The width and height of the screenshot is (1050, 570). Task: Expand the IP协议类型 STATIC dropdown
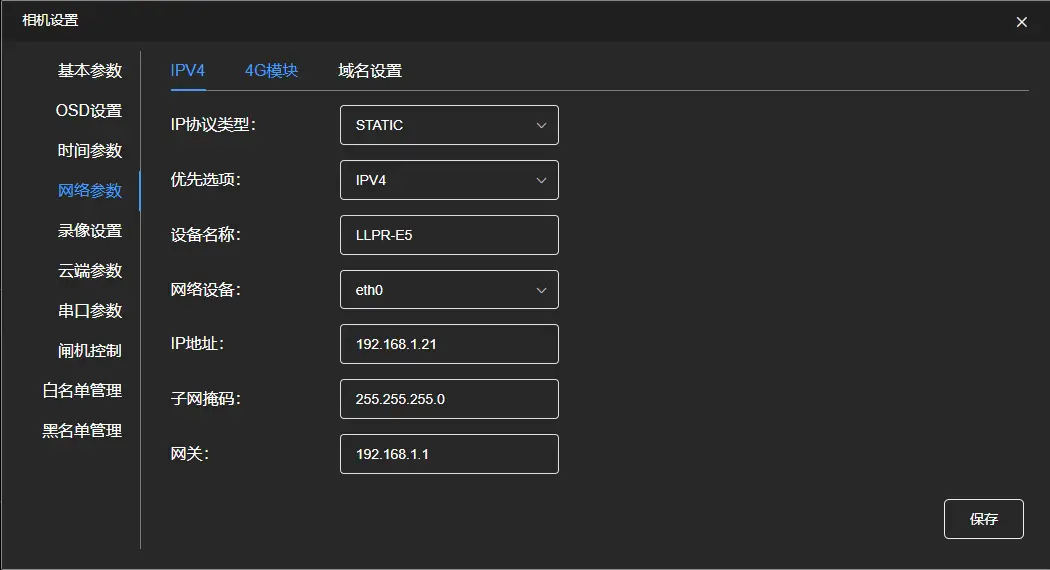(449, 125)
